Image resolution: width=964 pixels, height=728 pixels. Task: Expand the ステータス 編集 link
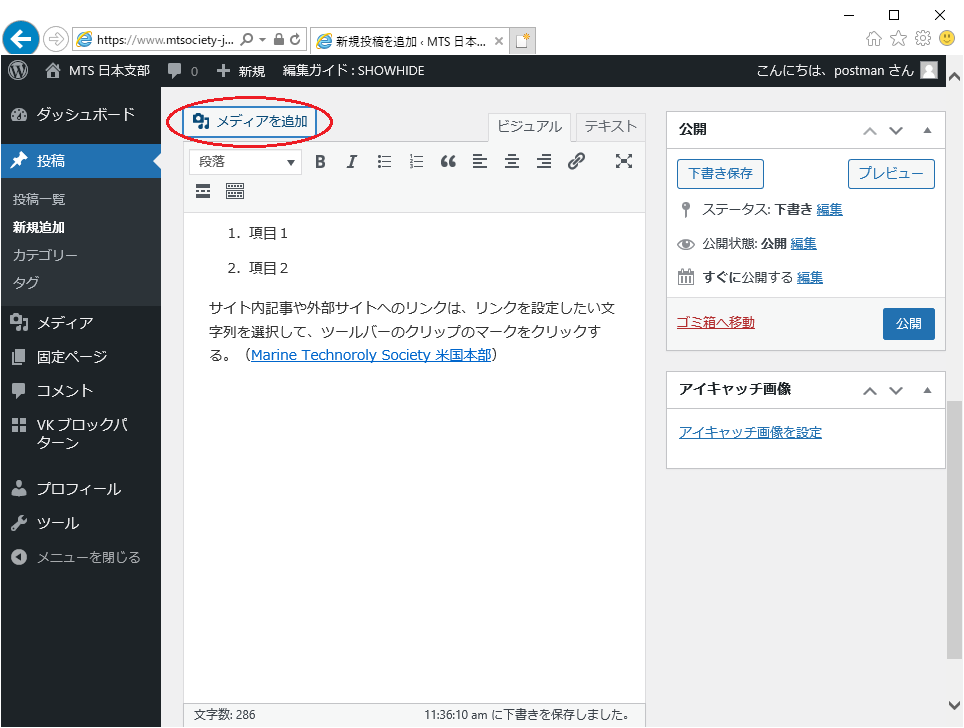(829, 210)
